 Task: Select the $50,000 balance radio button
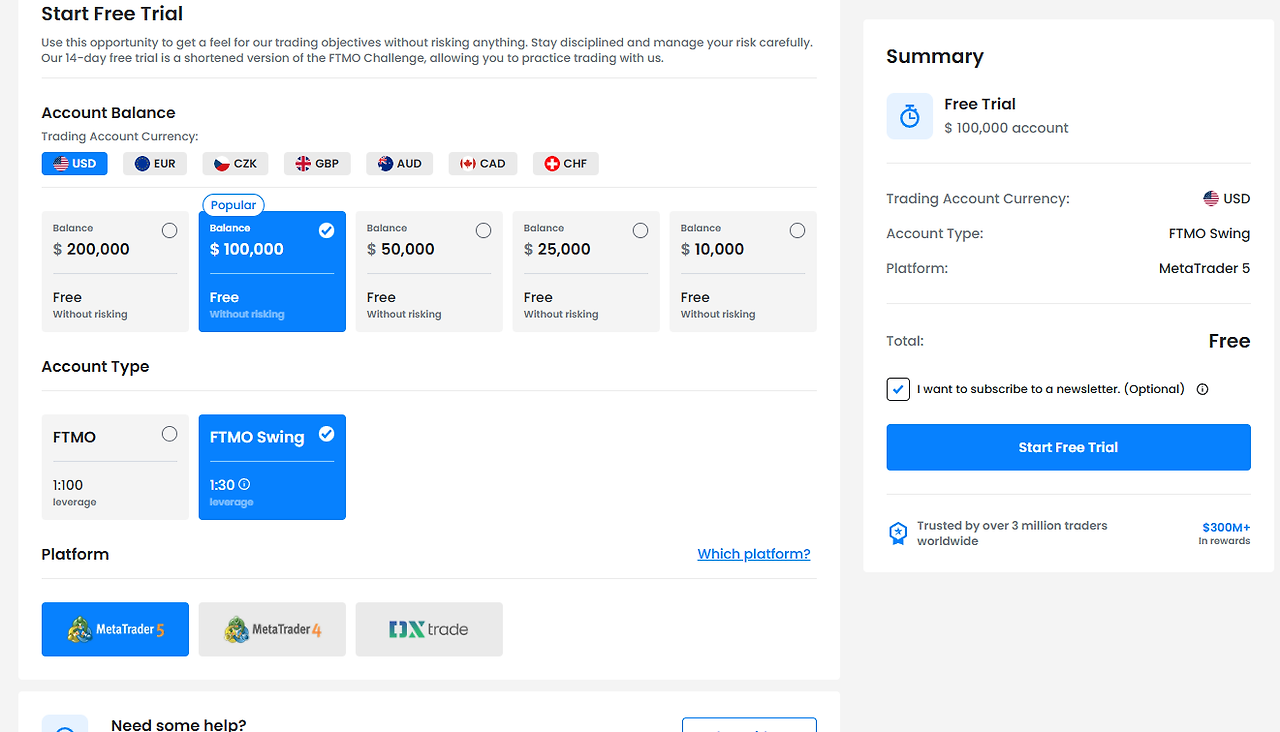tap(484, 230)
